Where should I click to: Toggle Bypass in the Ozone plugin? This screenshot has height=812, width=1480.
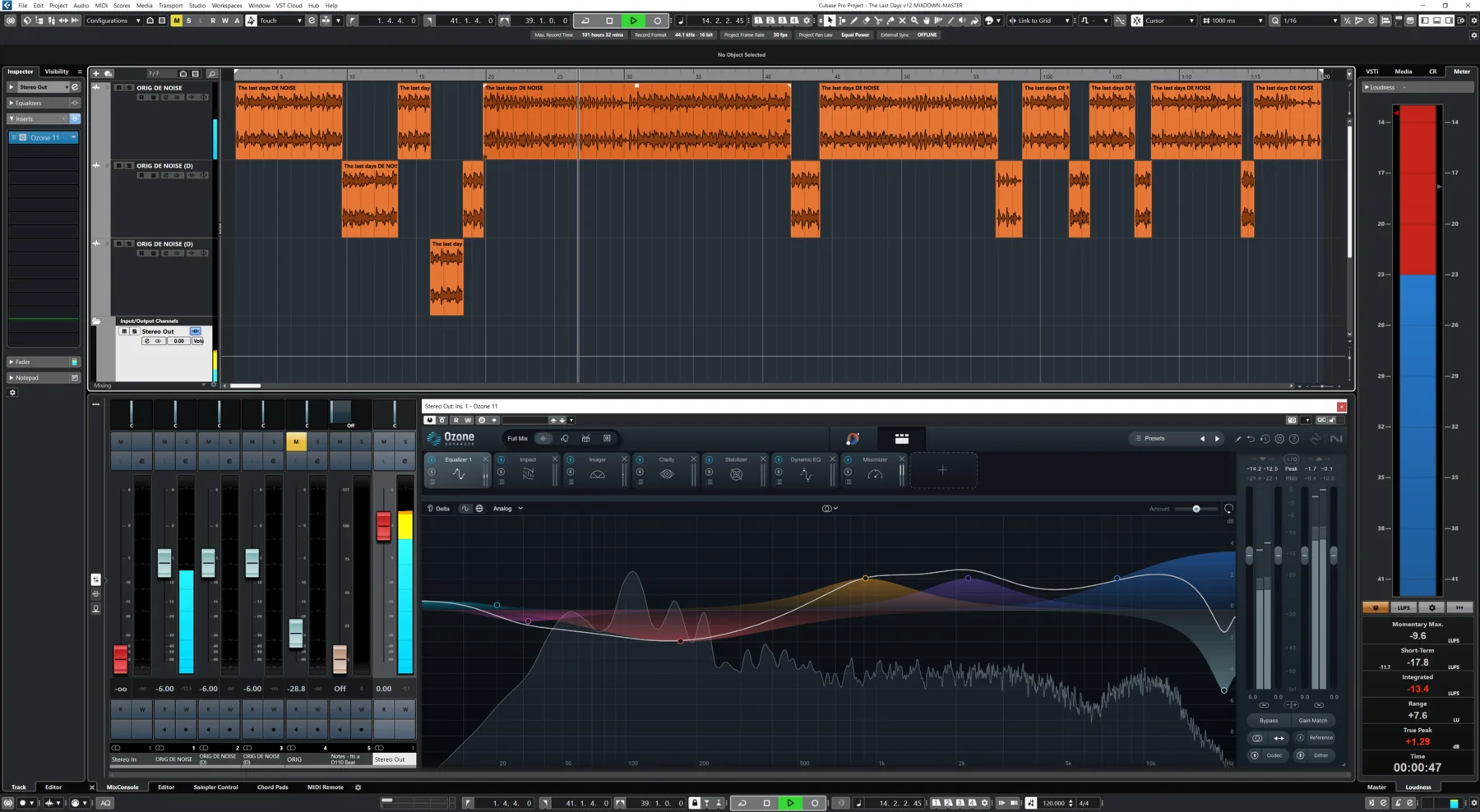pos(1268,720)
